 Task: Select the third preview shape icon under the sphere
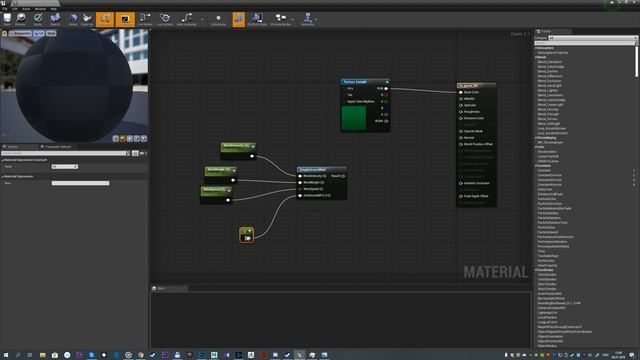[x=129, y=139]
